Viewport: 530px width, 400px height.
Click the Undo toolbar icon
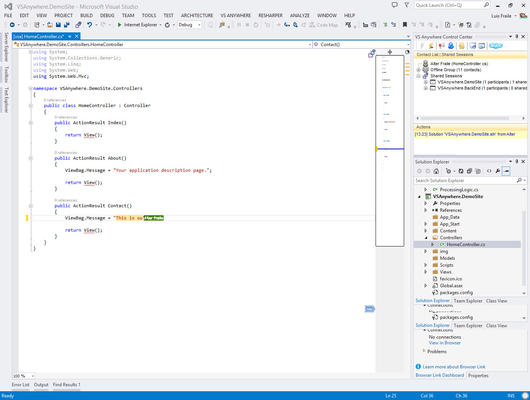click(89, 25)
